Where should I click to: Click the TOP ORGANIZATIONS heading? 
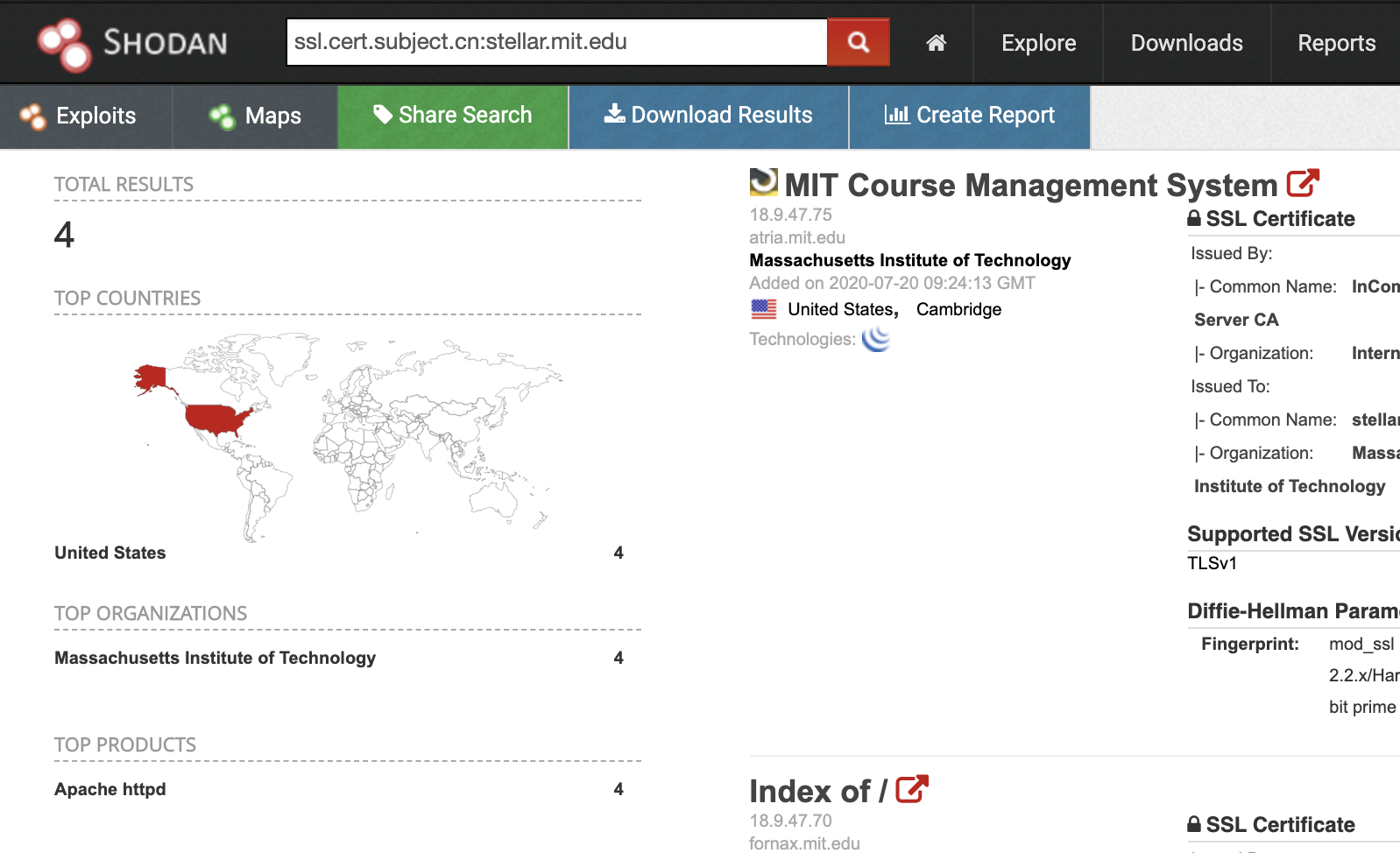151,614
